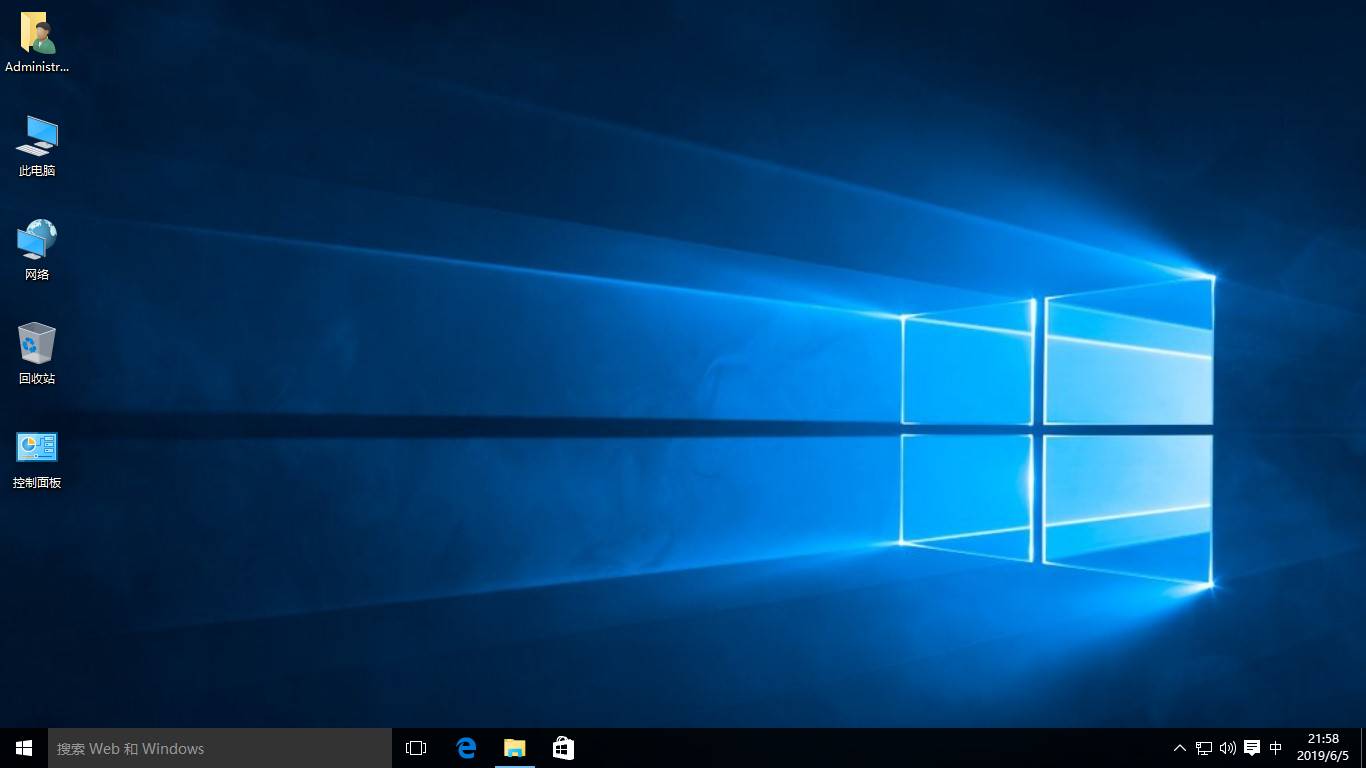Screen dimensions: 1366x768
Task: Click Show Desktop at the taskbar's far right
Action: point(1363,747)
